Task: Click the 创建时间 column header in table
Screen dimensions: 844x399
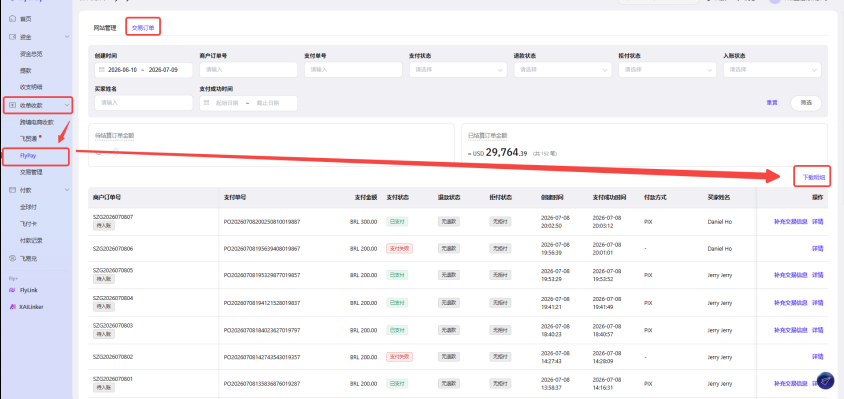Action: (x=552, y=198)
